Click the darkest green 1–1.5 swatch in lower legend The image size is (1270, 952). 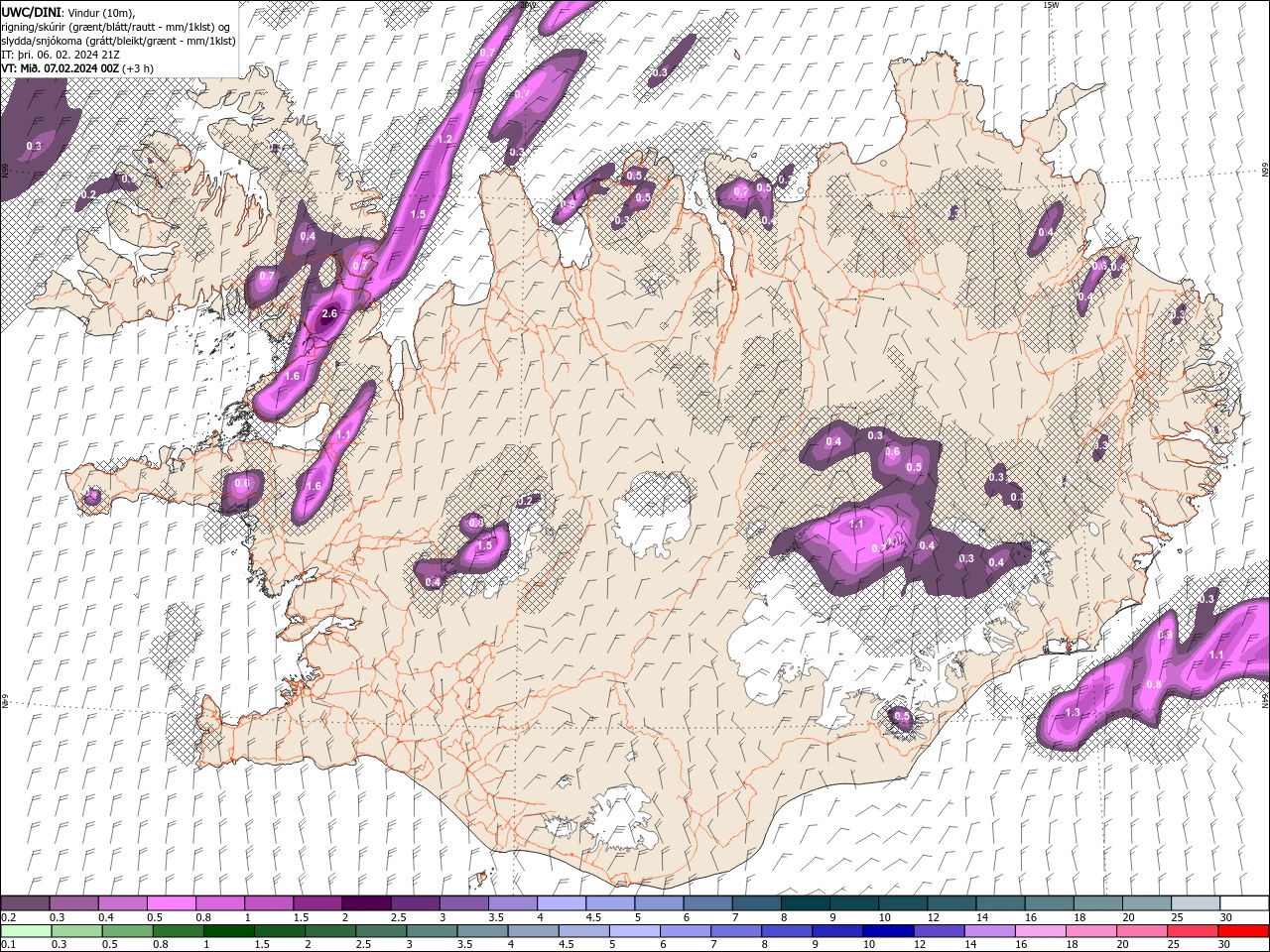(x=229, y=931)
